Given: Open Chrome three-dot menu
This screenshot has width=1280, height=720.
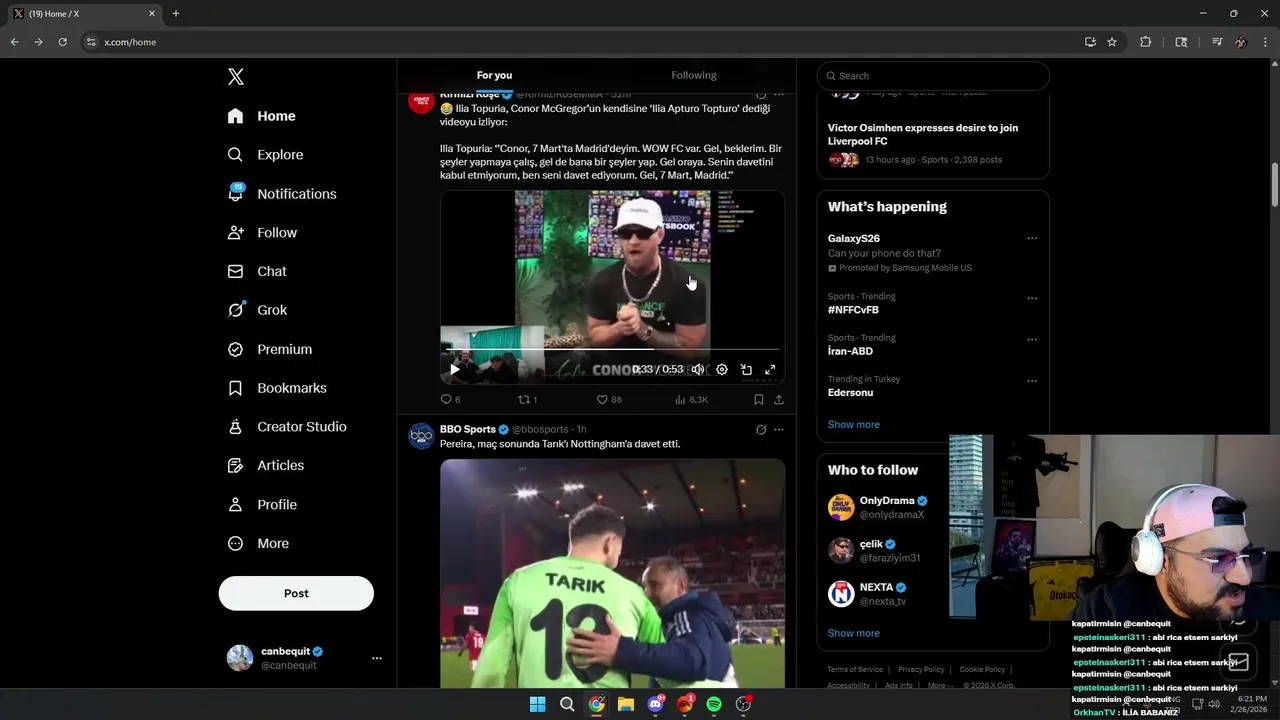Looking at the screenshot, I should coord(1266,42).
